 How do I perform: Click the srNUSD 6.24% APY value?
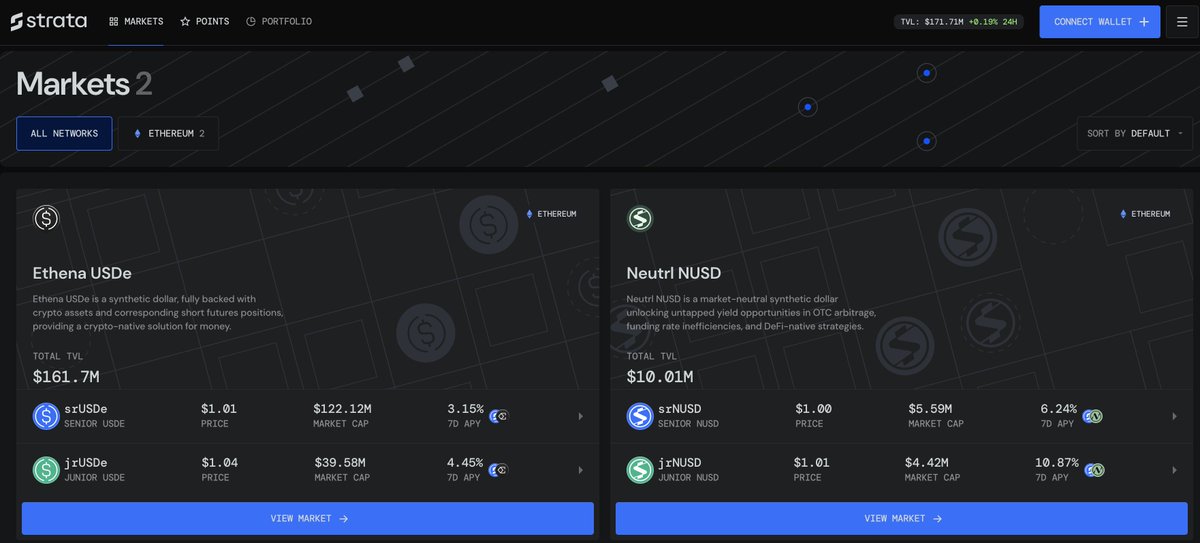[x=1059, y=409]
